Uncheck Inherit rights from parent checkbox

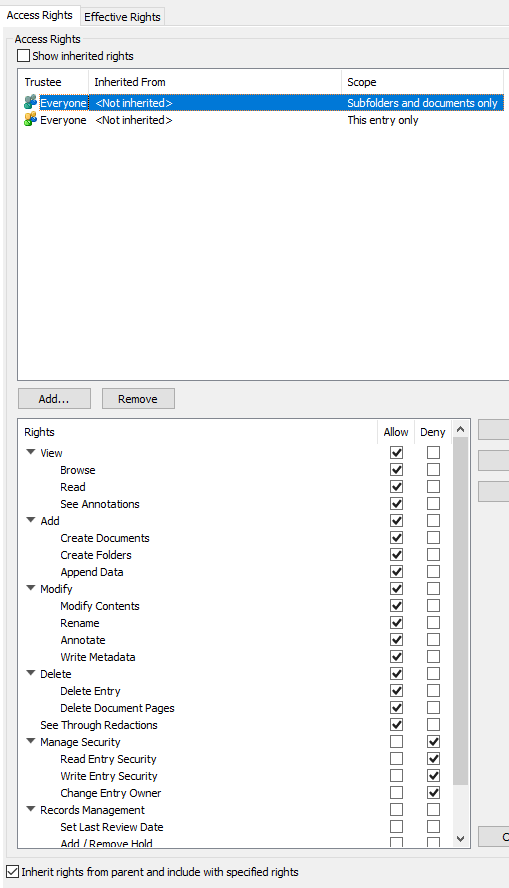pos(12,872)
